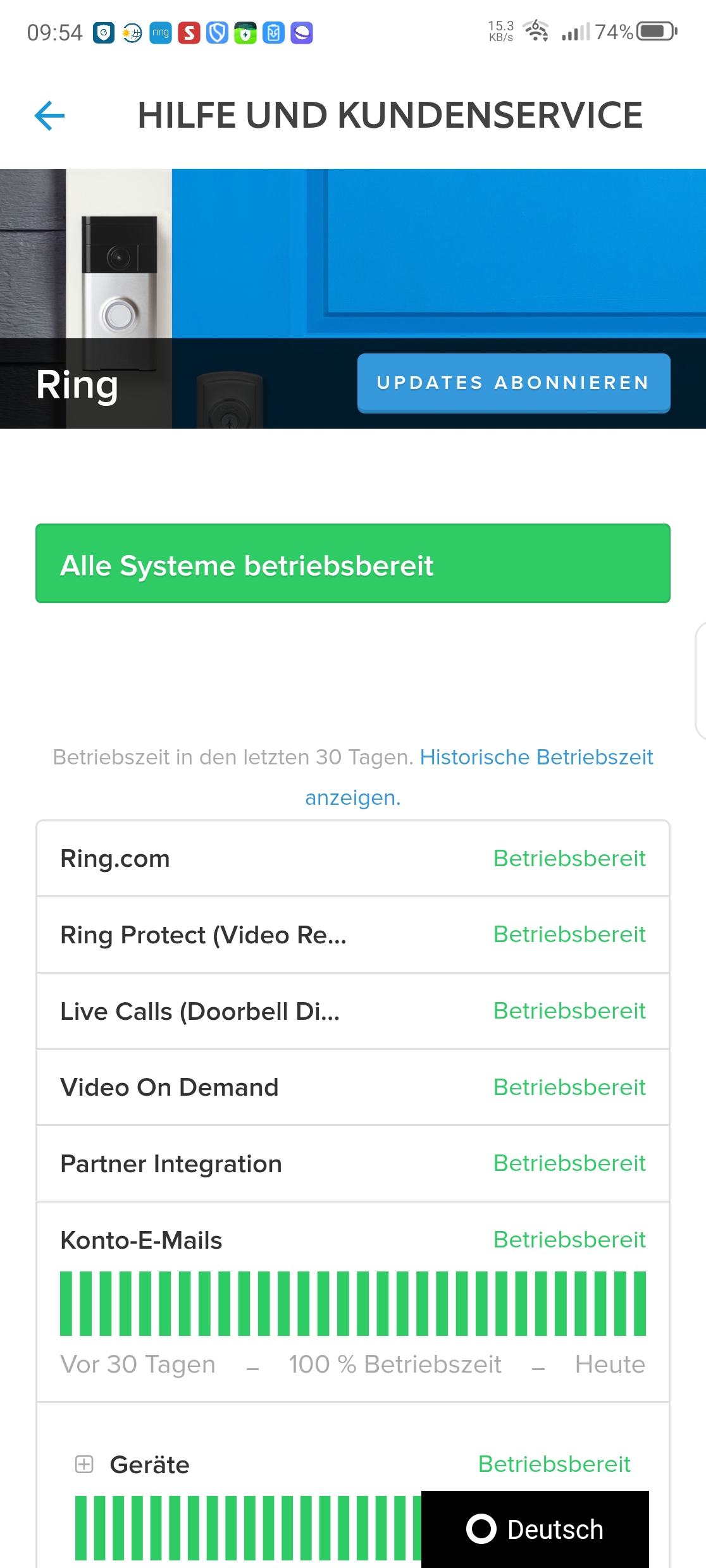The image size is (706, 1568).
Task: Tap the purple planet browser notification icon
Action: [x=302, y=33]
